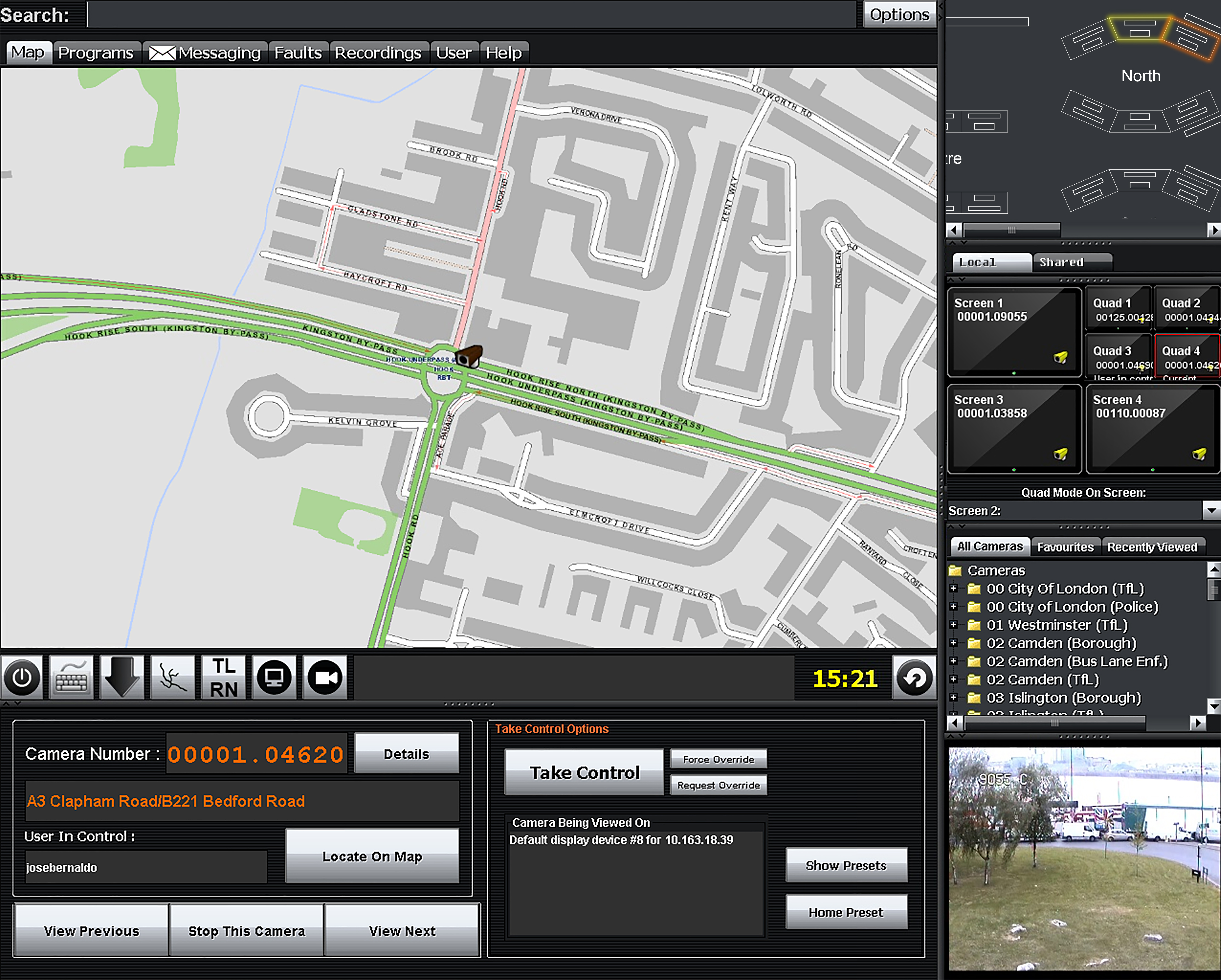Image resolution: width=1221 pixels, height=980 pixels.
Task: Click View Previous button
Action: 91,931
